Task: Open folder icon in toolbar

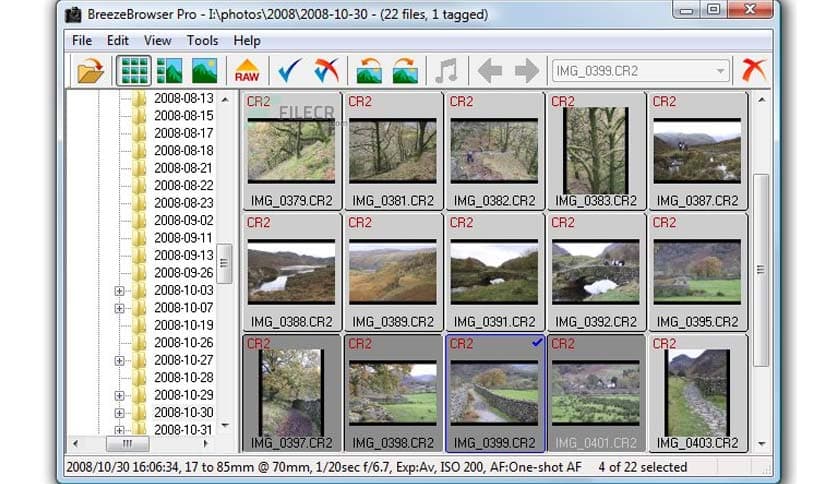Action: coord(90,70)
